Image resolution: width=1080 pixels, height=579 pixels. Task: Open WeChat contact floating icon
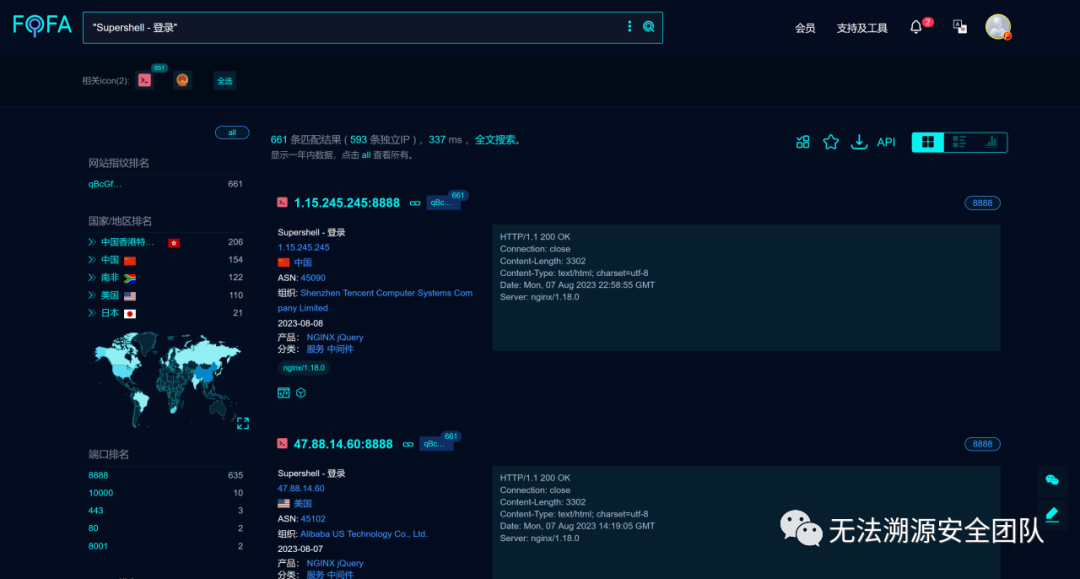pos(1052,480)
